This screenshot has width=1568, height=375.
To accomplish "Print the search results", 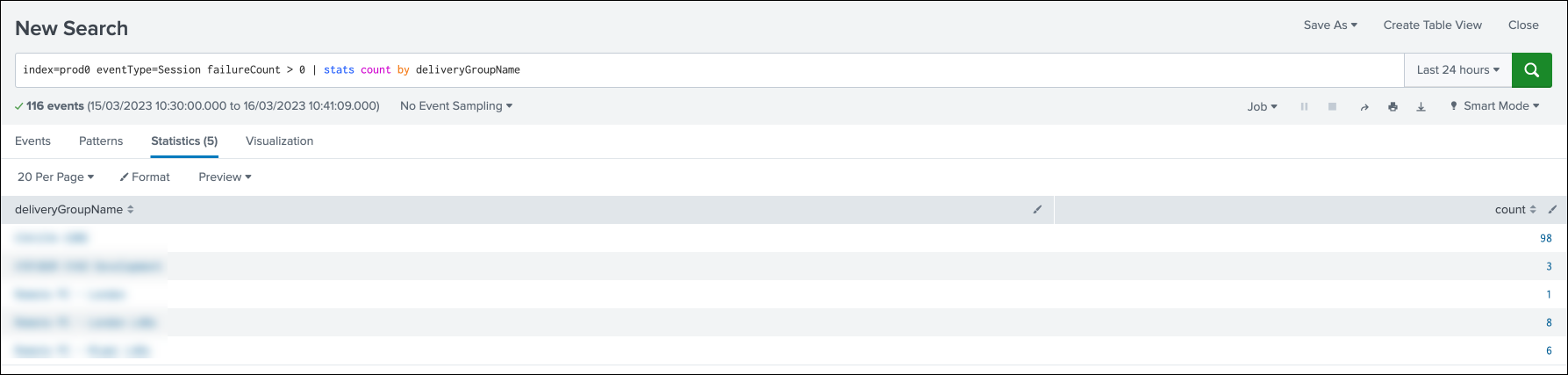I will [x=1393, y=107].
